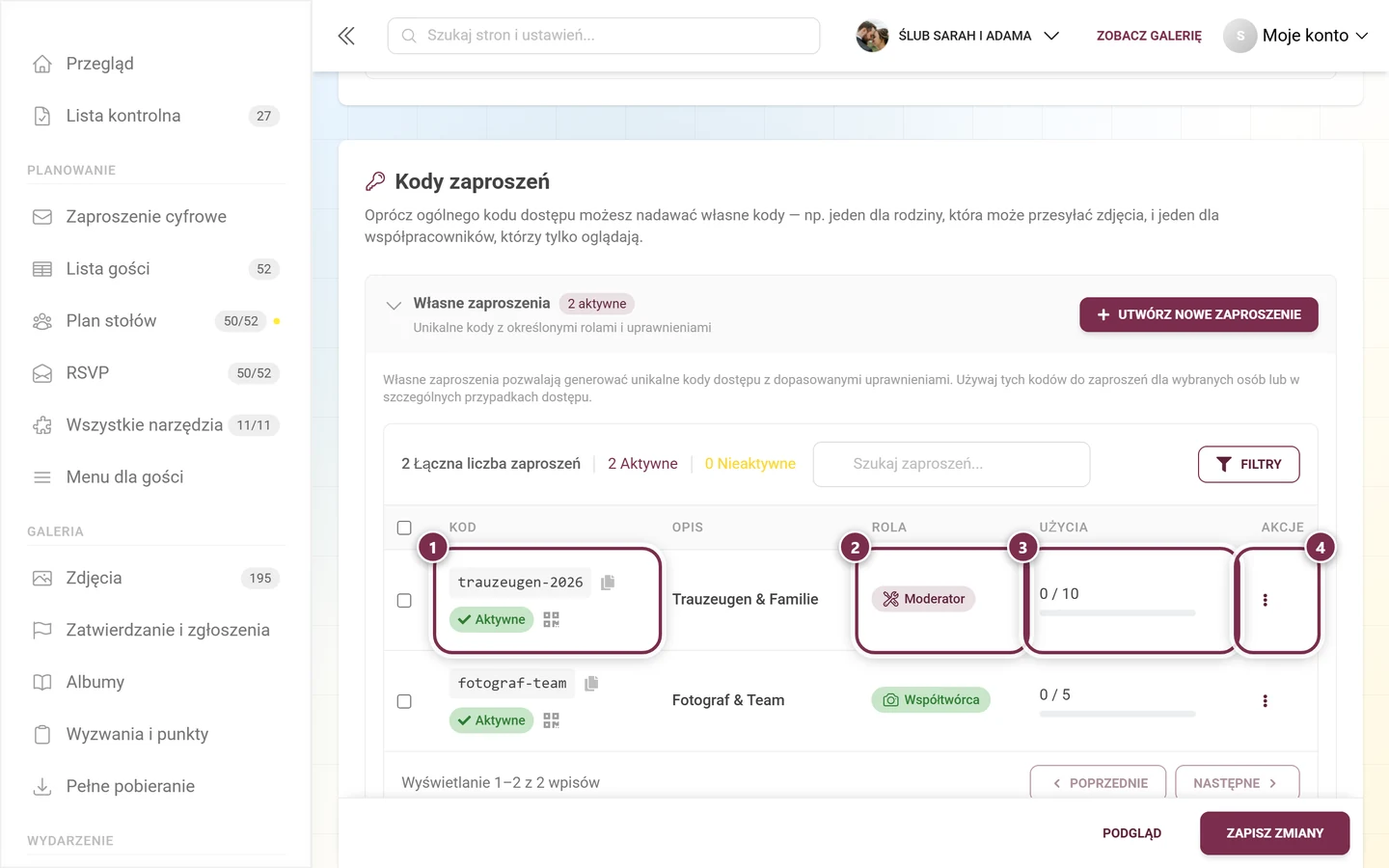Tick the checkbox for trauzeugen-2026 row
1389x868 pixels.
point(404,600)
